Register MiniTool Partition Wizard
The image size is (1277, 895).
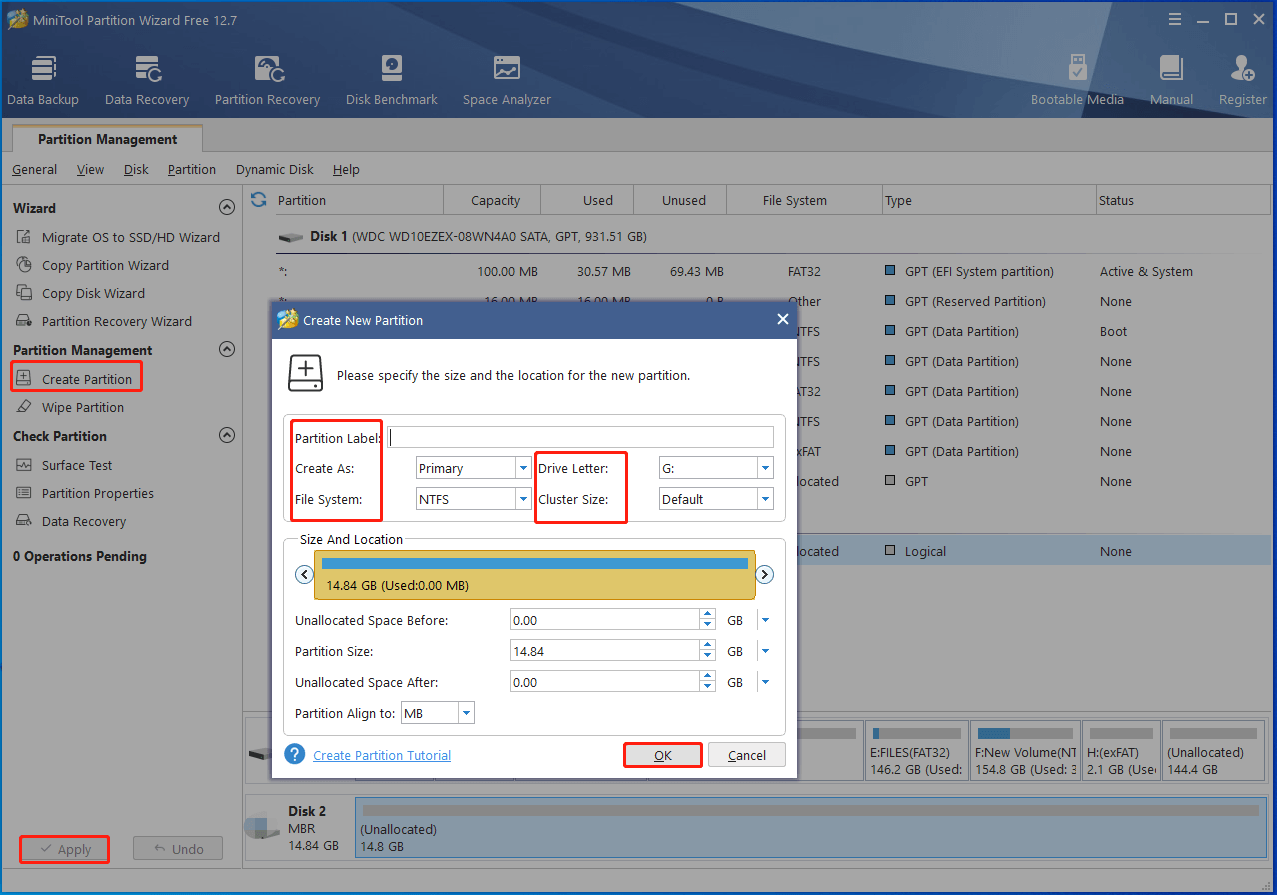(1241, 78)
